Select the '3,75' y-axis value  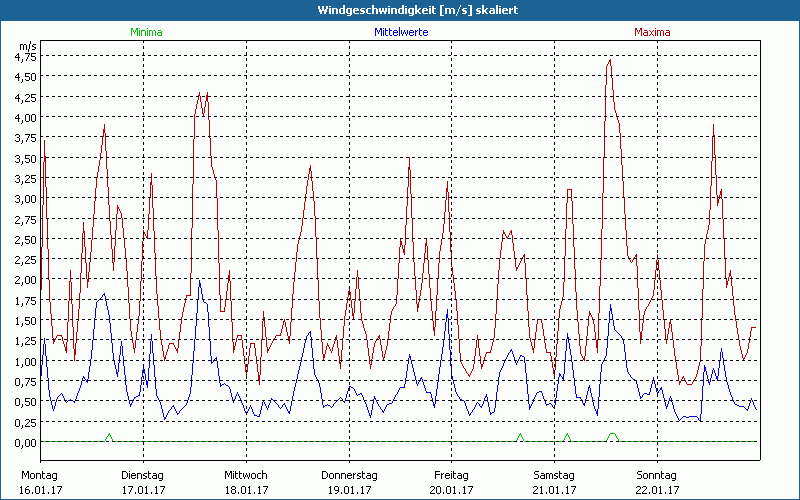[x=26, y=138]
